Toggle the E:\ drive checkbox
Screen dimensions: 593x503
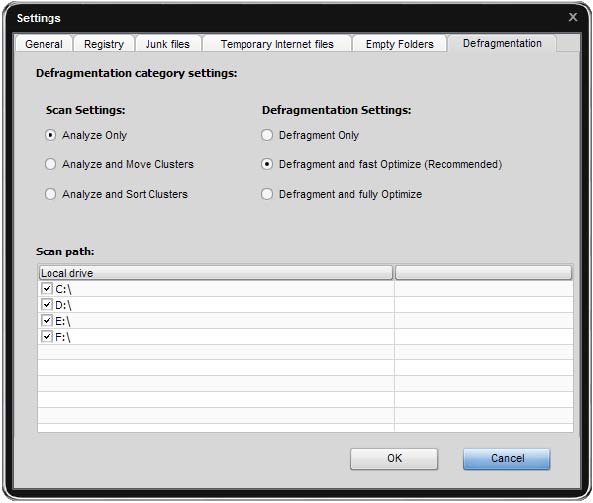[x=47, y=320]
